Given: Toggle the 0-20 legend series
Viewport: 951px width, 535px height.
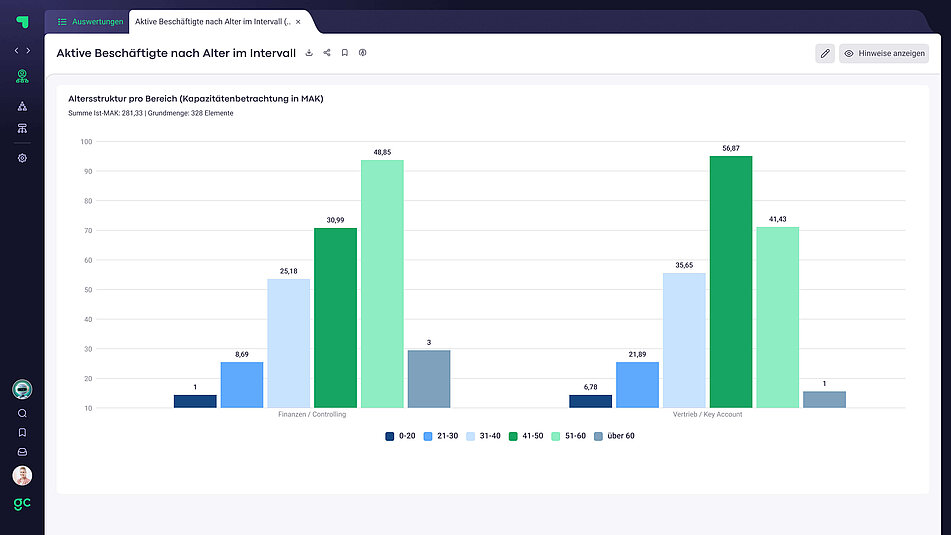Looking at the screenshot, I should pyautogui.click(x=399, y=436).
